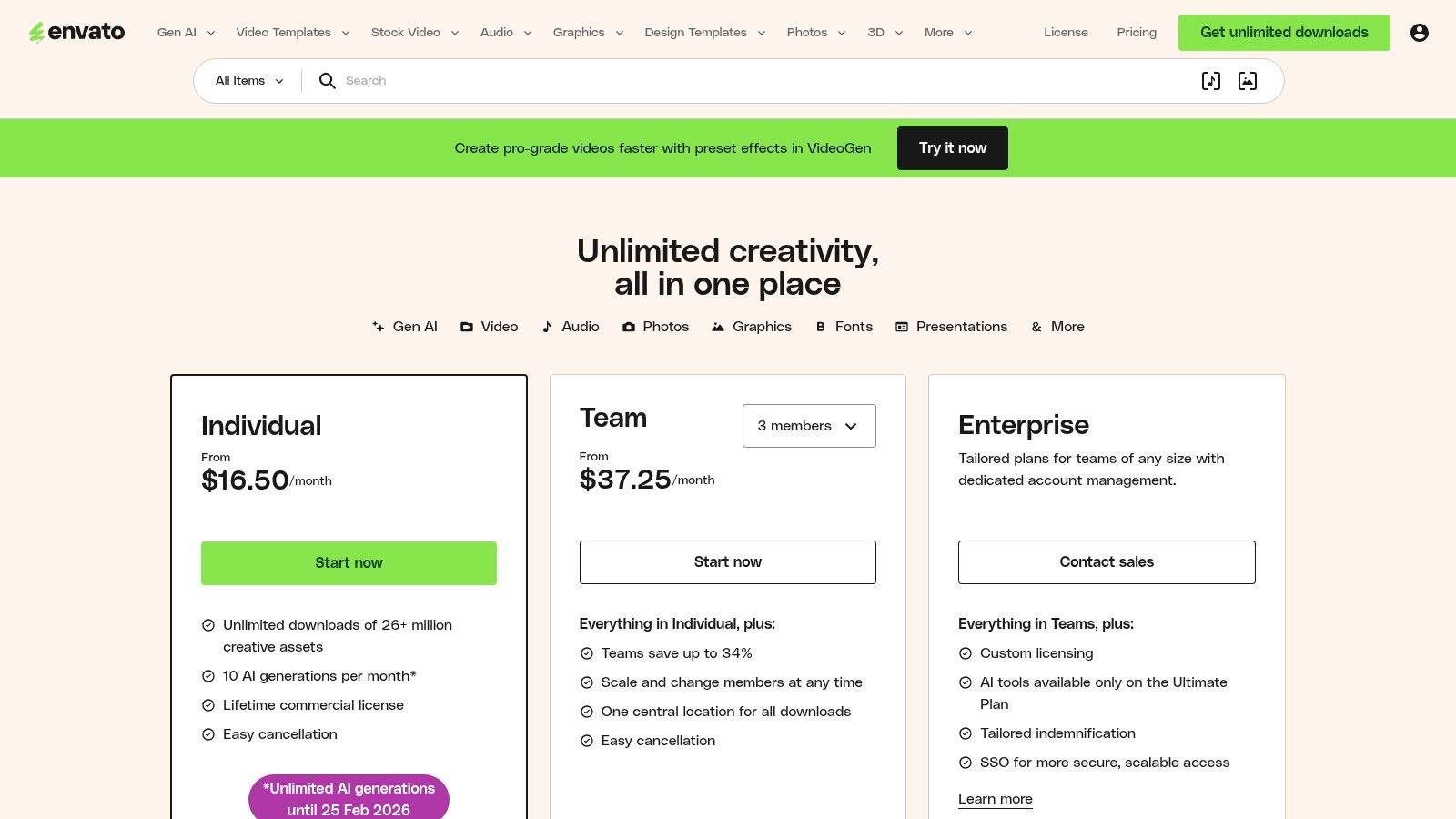Click the Fonts icon
Image resolution: width=1456 pixels, height=819 pixels.
[821, 326]
